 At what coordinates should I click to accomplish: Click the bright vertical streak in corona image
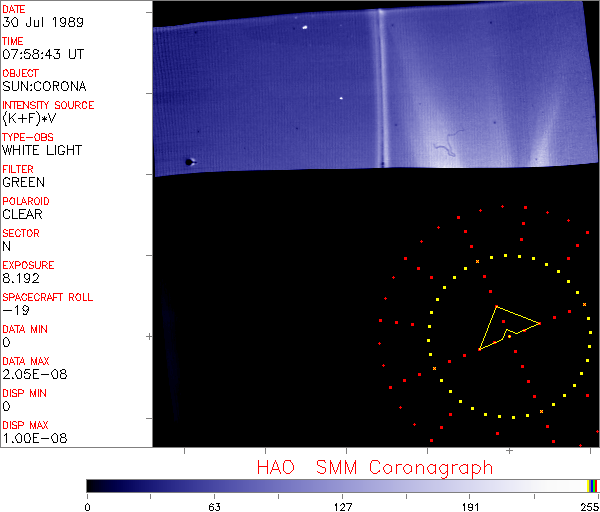381,90
